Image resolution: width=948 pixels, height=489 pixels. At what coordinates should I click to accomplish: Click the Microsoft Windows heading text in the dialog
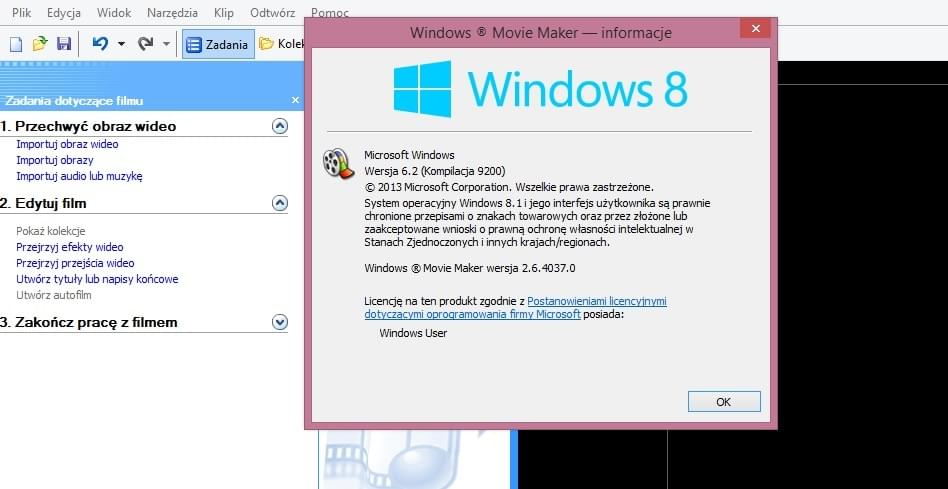[x=409, y=155]
